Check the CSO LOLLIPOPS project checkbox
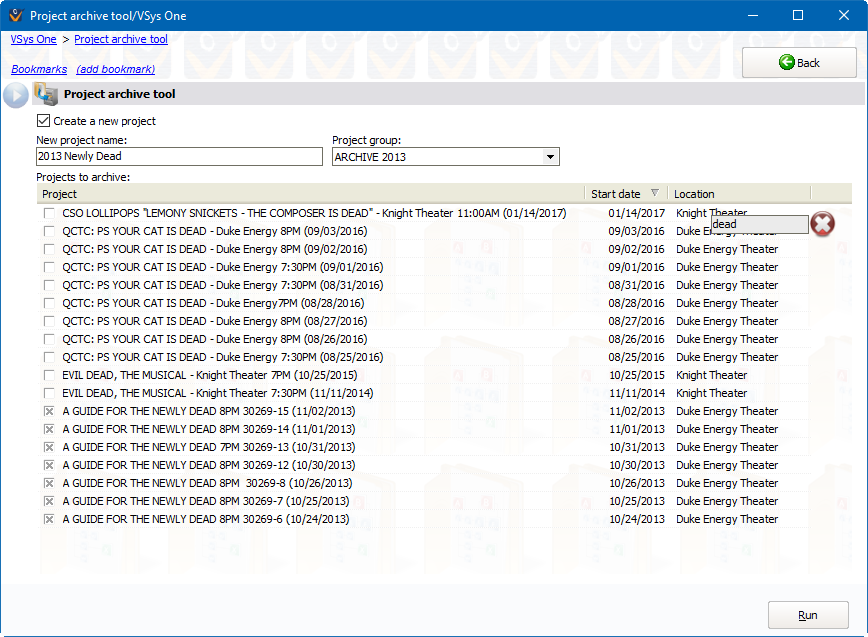Image resolution: width=868 pixels, height=637 pixels. (49, 213)
